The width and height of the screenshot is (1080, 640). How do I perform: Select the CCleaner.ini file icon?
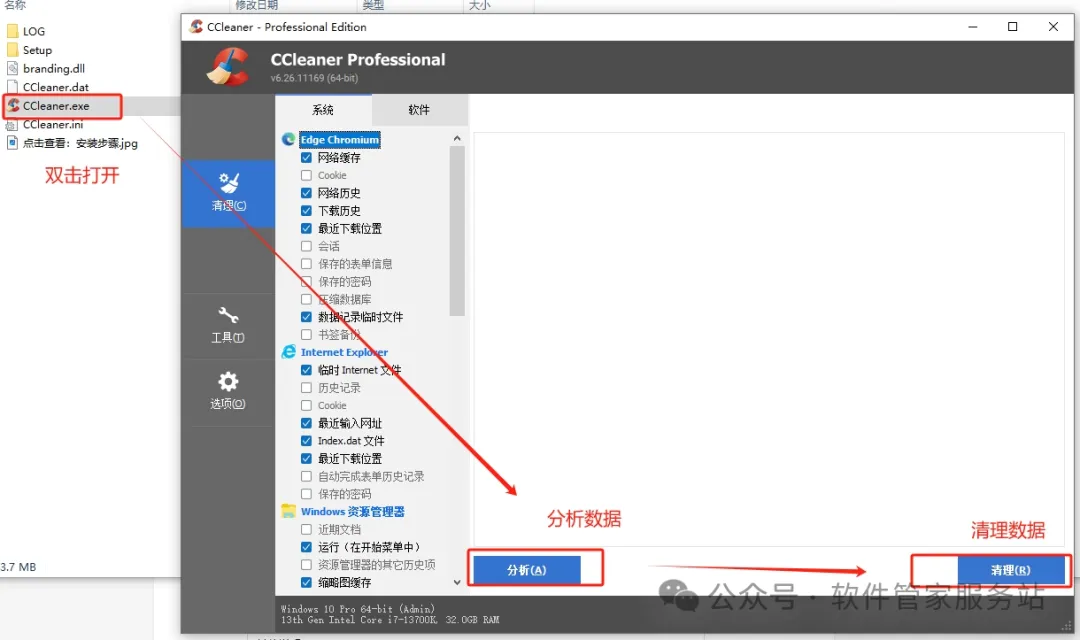[x=12, y=125]
